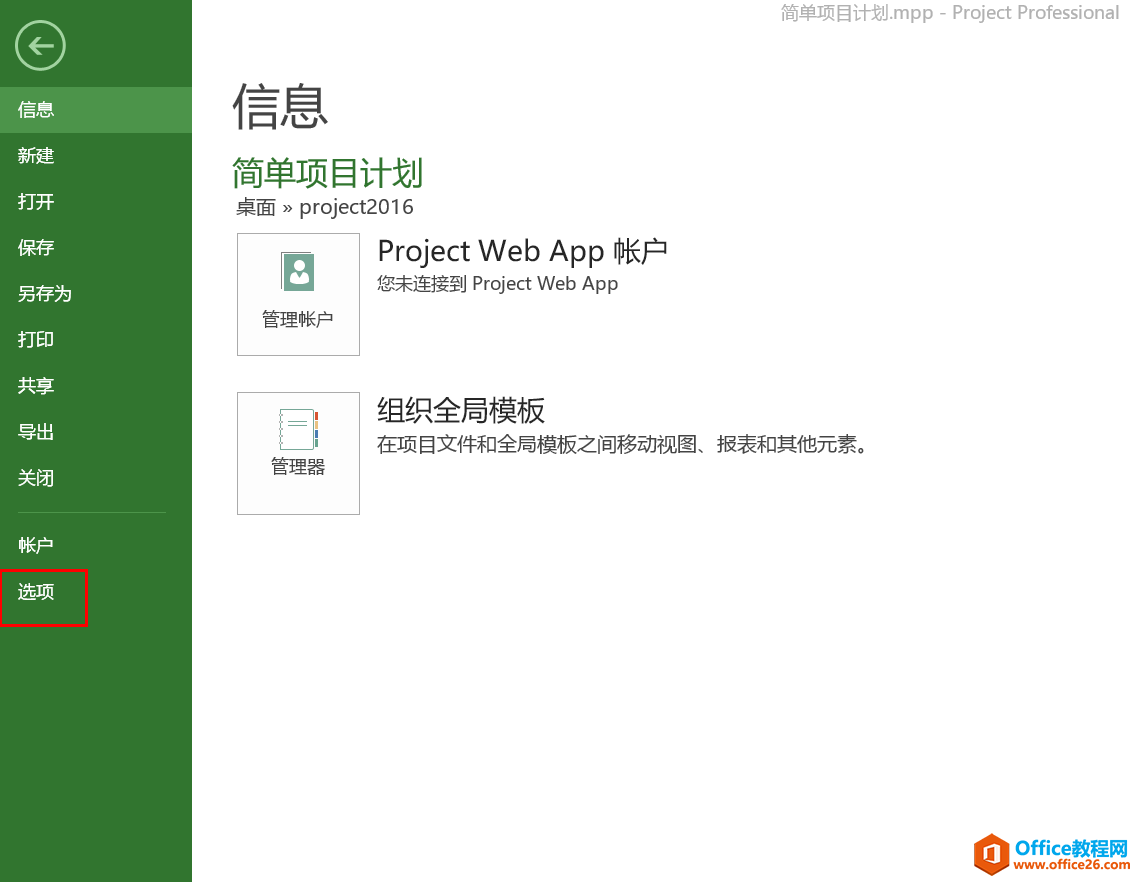
Task: Open the 管理帐户 account management button
Action: click(x=298, y=294)
